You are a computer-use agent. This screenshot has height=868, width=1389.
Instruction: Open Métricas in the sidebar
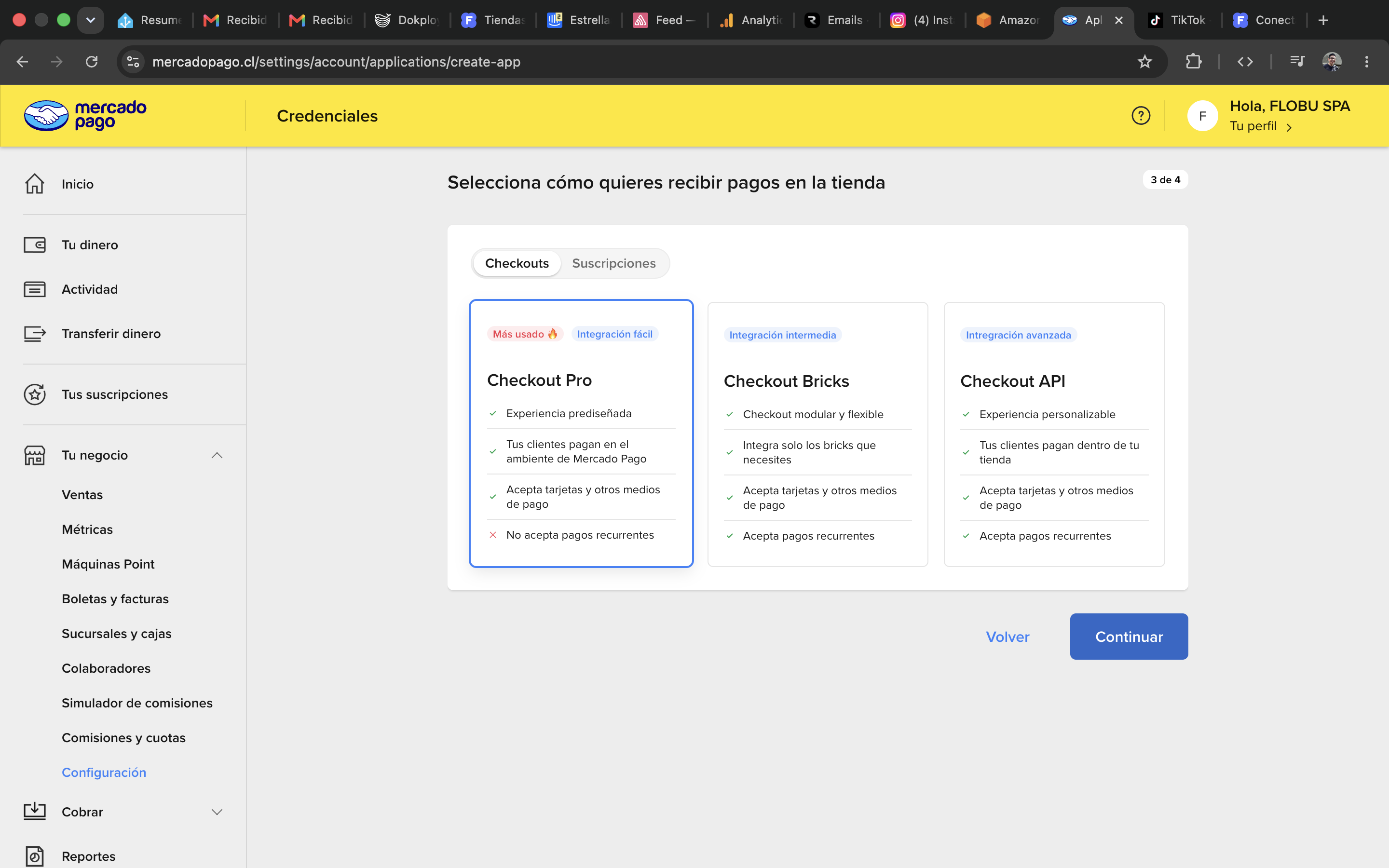87,529
